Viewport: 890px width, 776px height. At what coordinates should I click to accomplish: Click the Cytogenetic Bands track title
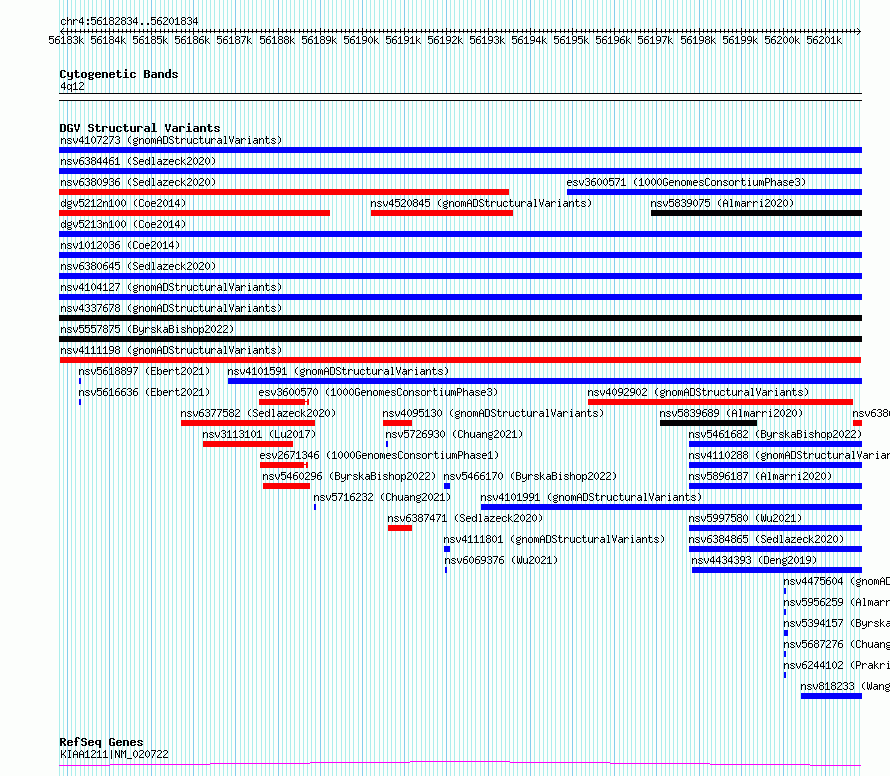(119, 74)
